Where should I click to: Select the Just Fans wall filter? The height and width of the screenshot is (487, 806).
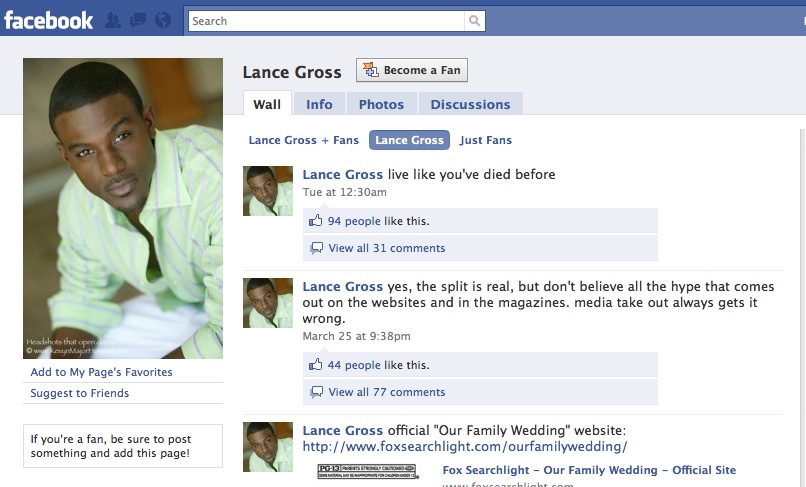[x=486, y=140]
